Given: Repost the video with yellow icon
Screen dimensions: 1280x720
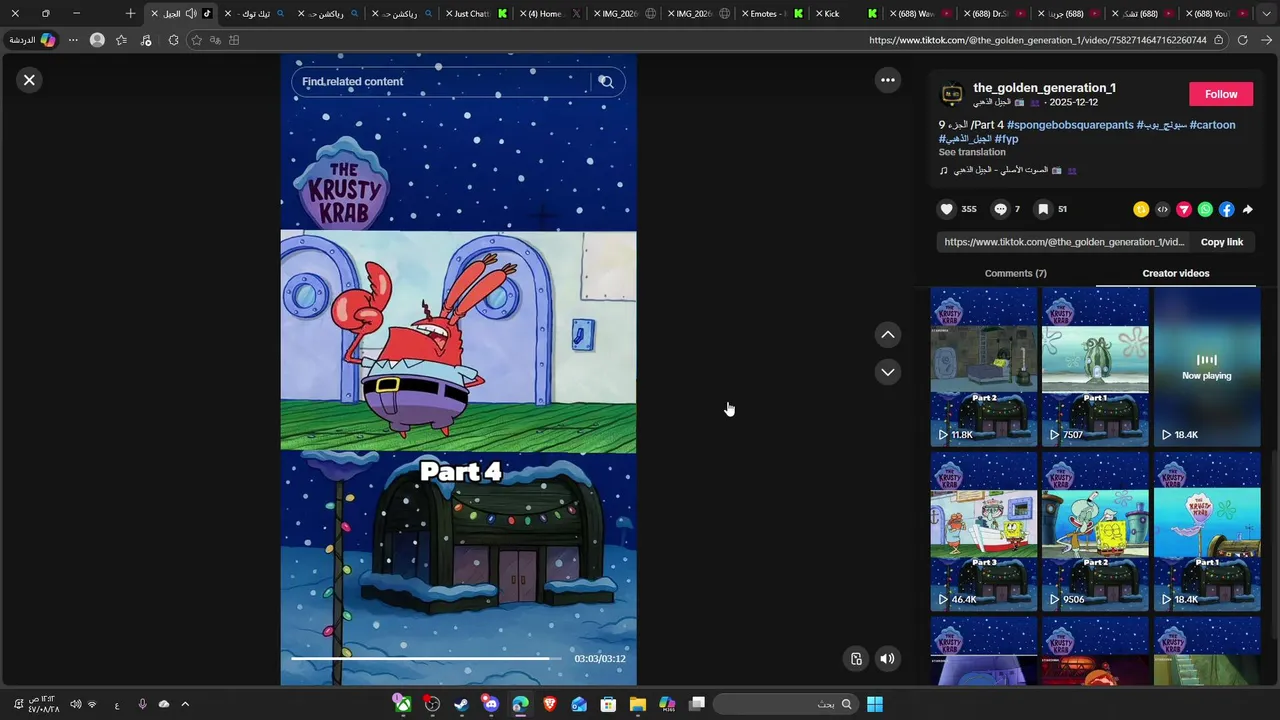Looking at the screenshot, I should (1141, 209).
